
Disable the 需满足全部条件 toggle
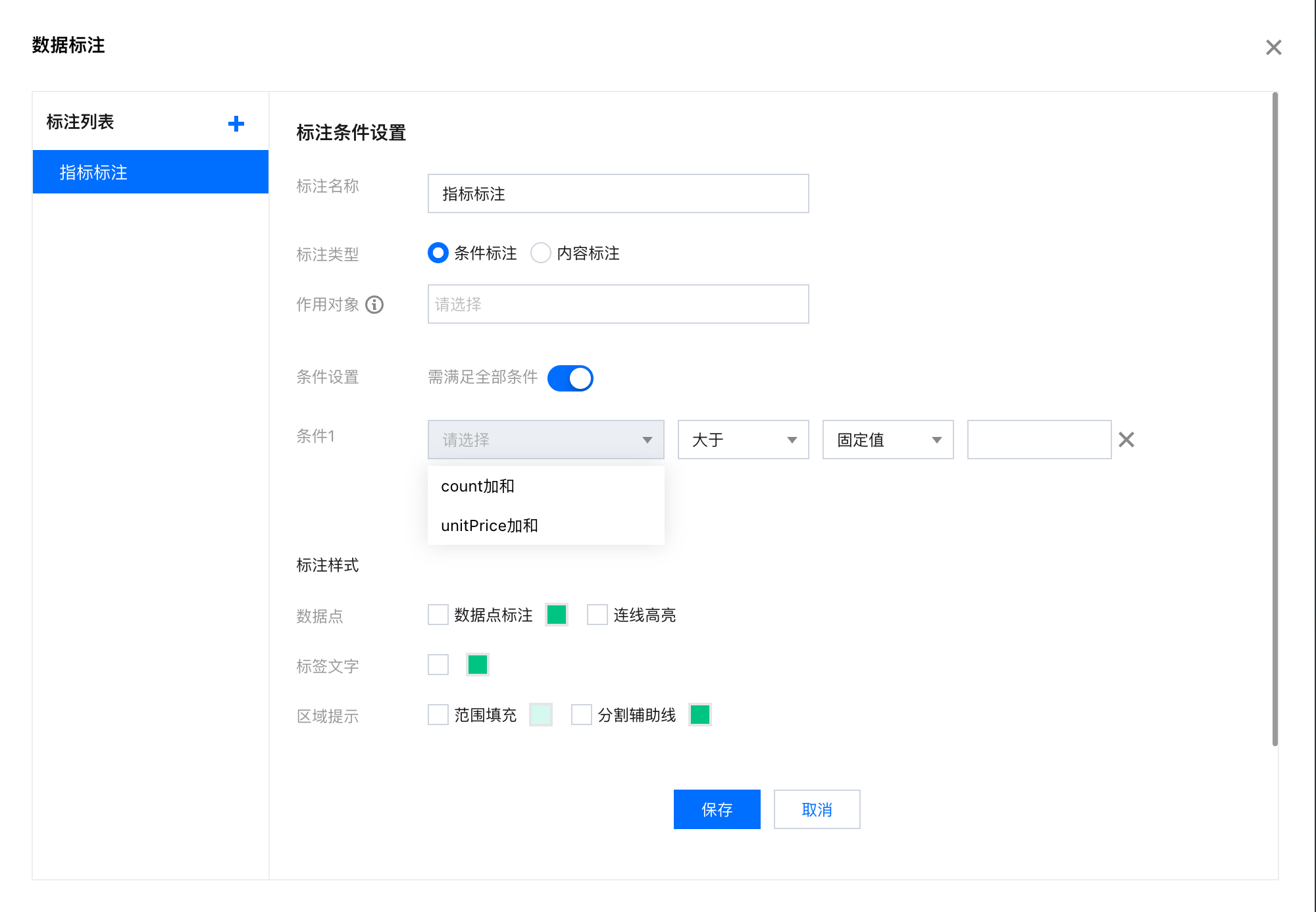pyautogui.click(x=570, y=378)
